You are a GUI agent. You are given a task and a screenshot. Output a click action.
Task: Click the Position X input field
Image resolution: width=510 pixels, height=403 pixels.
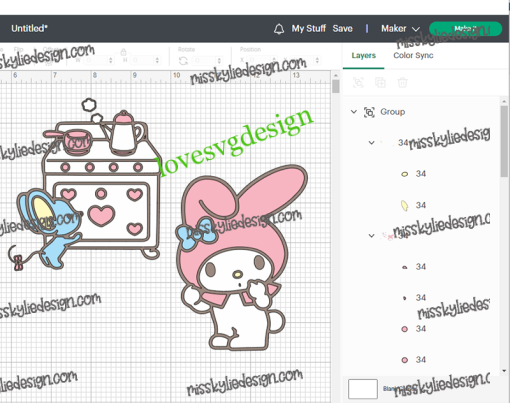click(259, 60)
